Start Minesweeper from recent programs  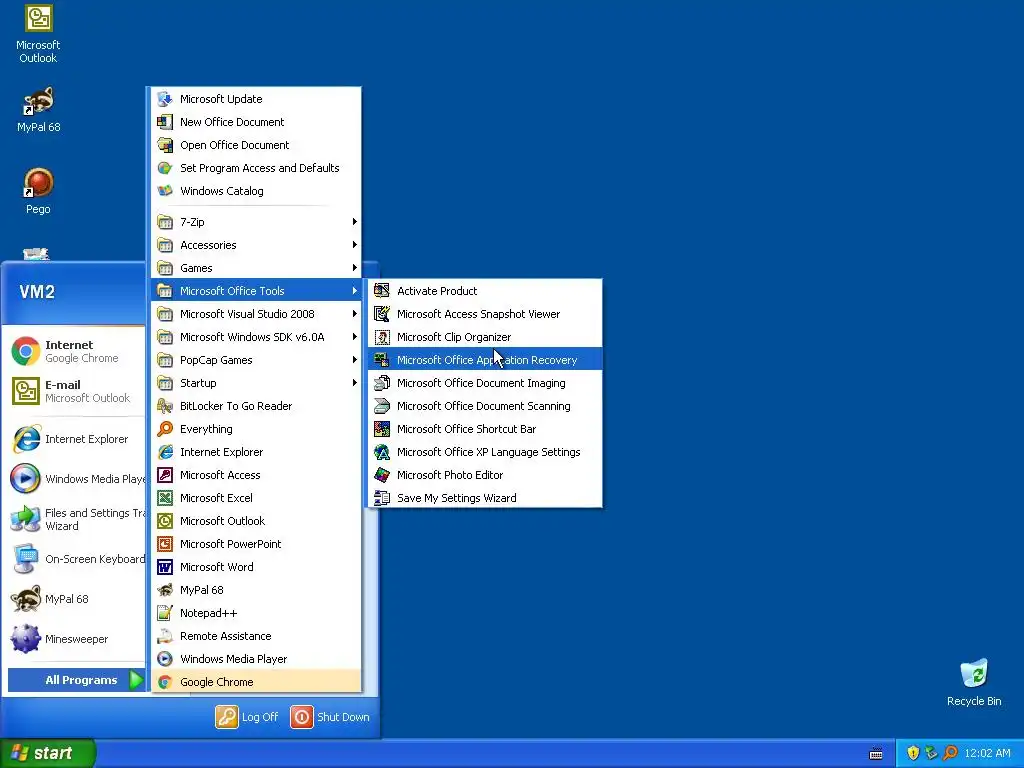click(76, 639)
